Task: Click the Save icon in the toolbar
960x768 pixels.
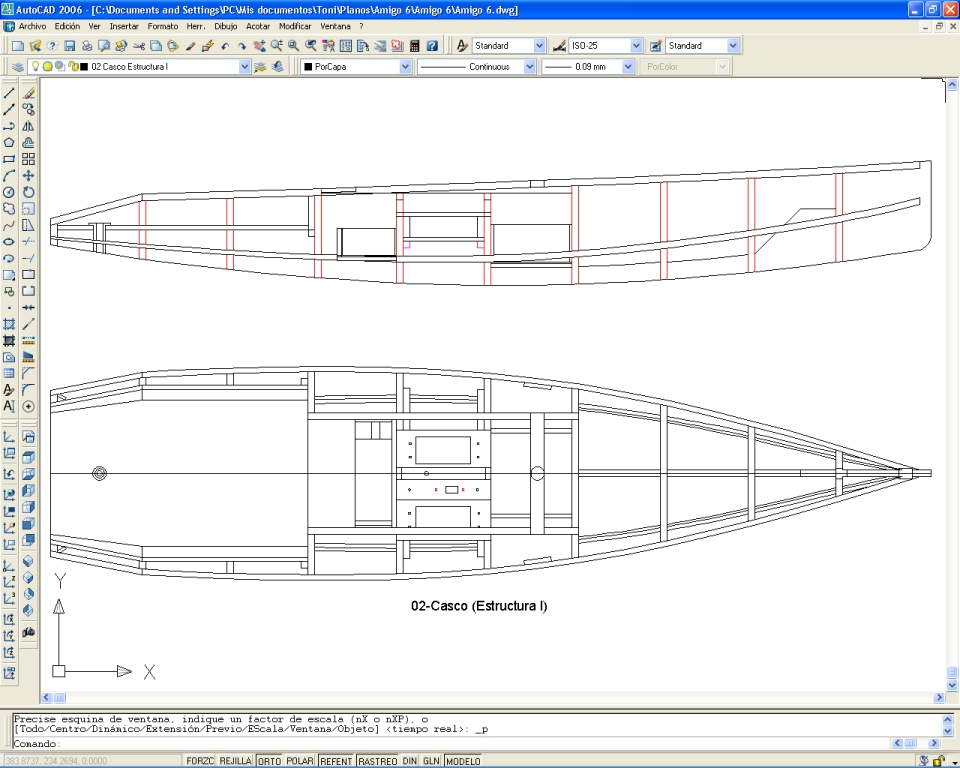Action: (x=70, y=46)
